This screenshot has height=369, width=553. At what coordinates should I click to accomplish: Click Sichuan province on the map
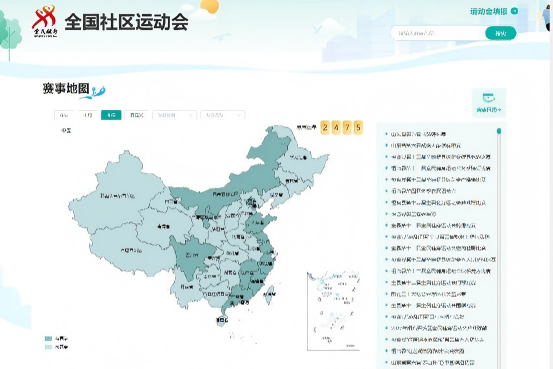pyautogui.click(x=192, y=255)
